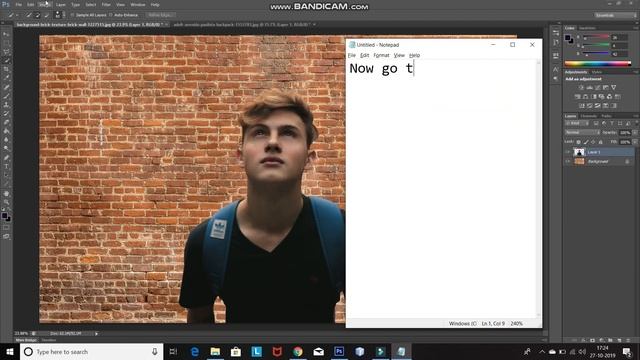Choose Add to selection mode in options bar

(38, 15)
